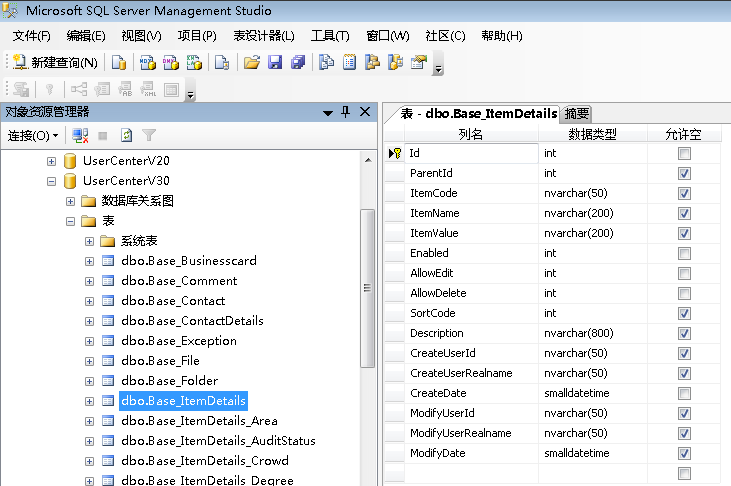The image size is (731, 486).
Task: Expand the 系统表 folder
Action: 90,242
